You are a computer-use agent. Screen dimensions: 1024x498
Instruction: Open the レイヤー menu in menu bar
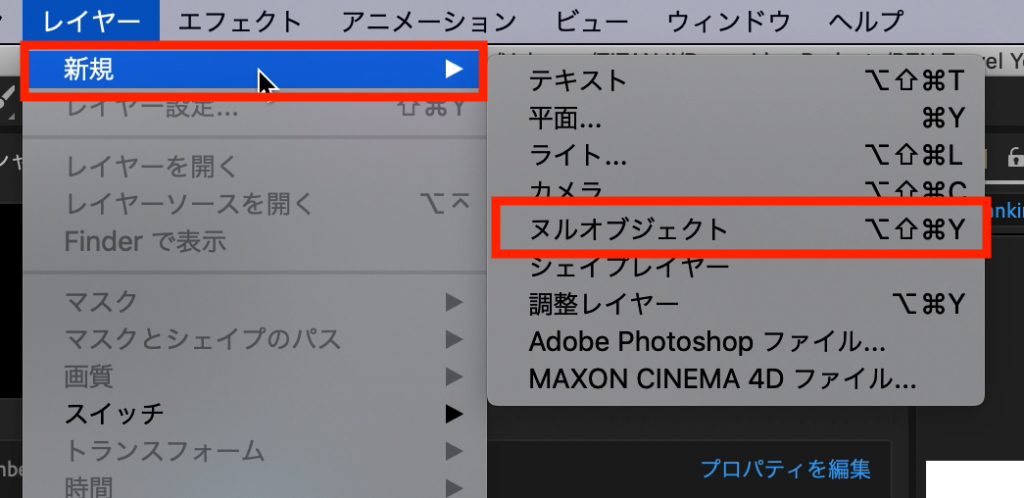tap(91, 21)
